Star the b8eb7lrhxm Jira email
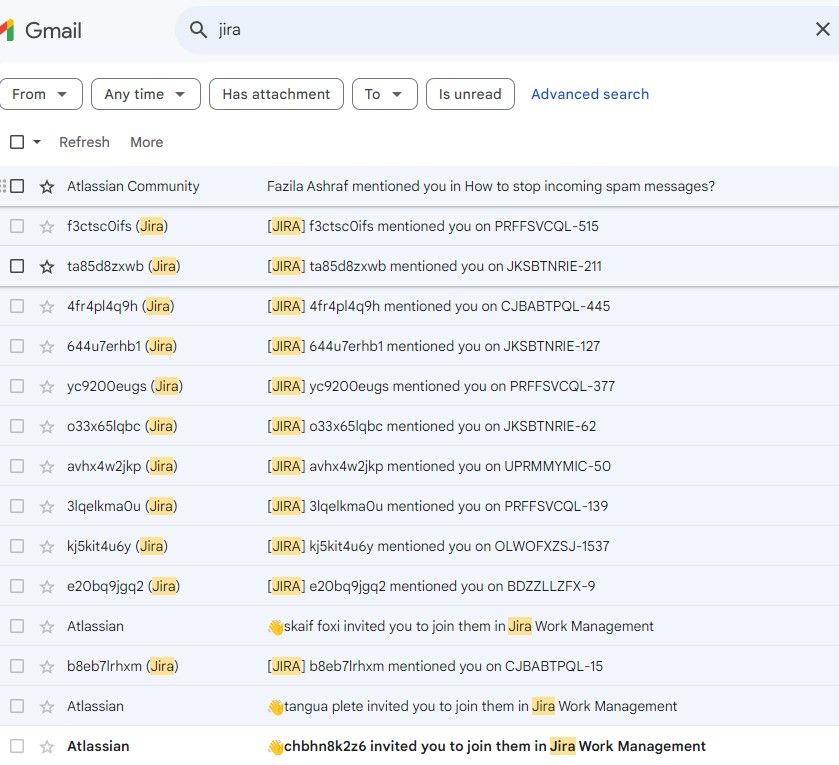 pyautogui.click(x=47, y=667)
